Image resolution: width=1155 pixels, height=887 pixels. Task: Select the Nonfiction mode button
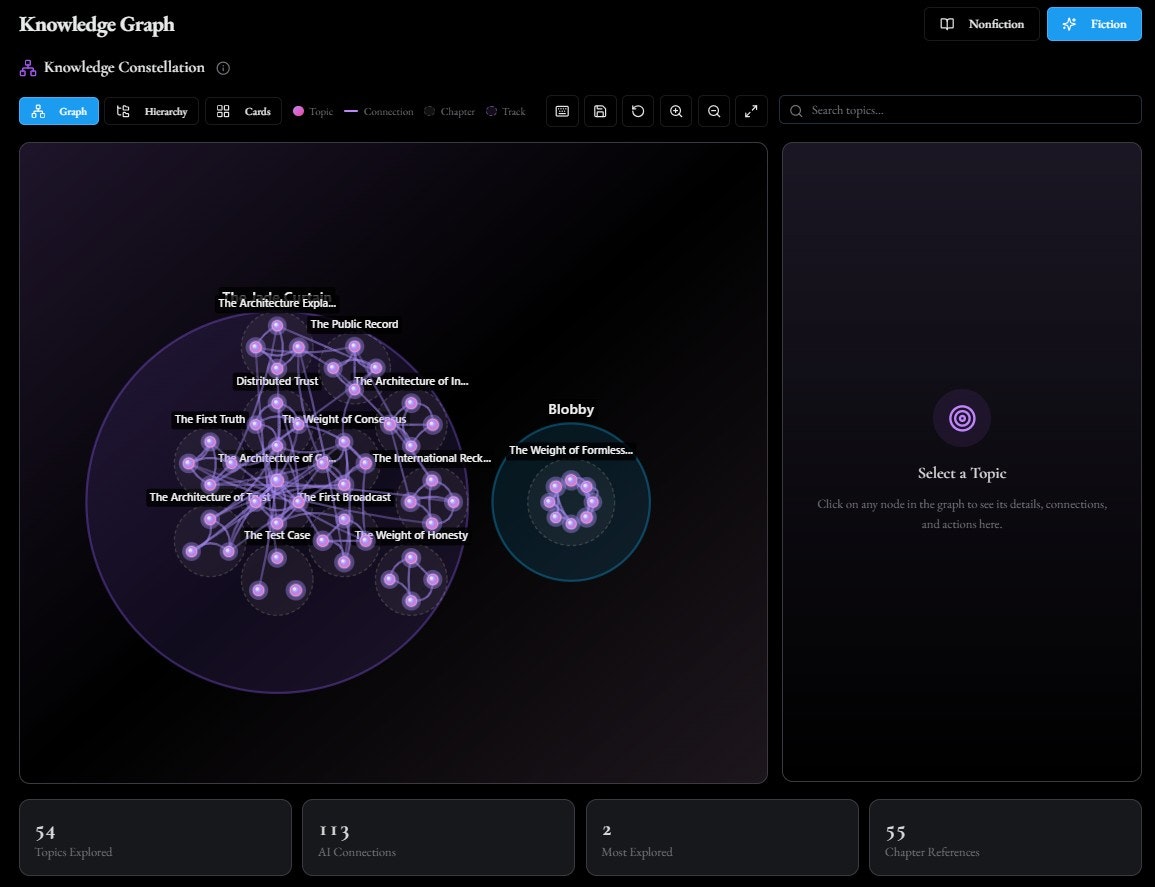coord(982,24)
